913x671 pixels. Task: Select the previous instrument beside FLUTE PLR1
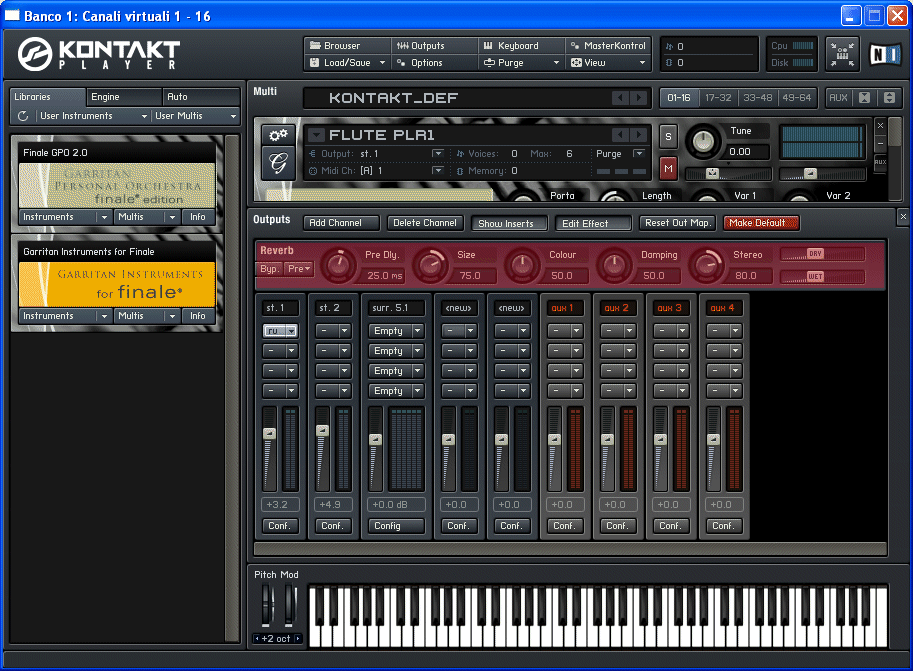pyautogui.click(x=621, y=135)
